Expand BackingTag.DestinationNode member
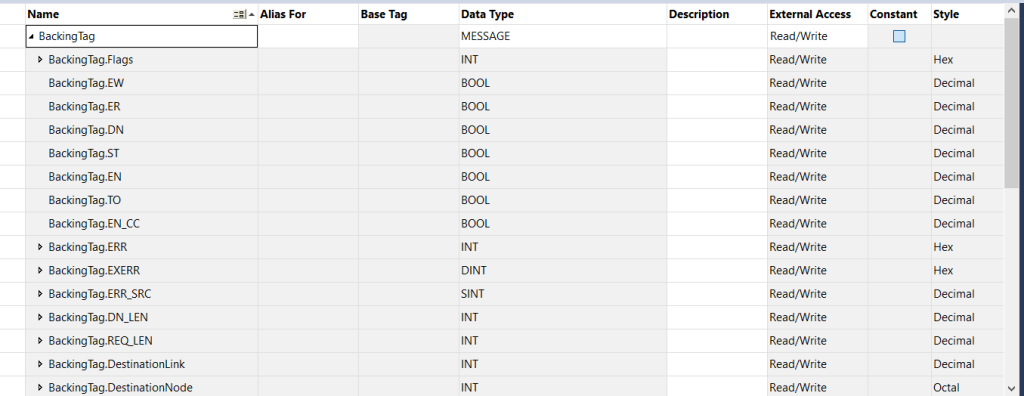Screen dimensions: 1024x396 tap(40, 388)
